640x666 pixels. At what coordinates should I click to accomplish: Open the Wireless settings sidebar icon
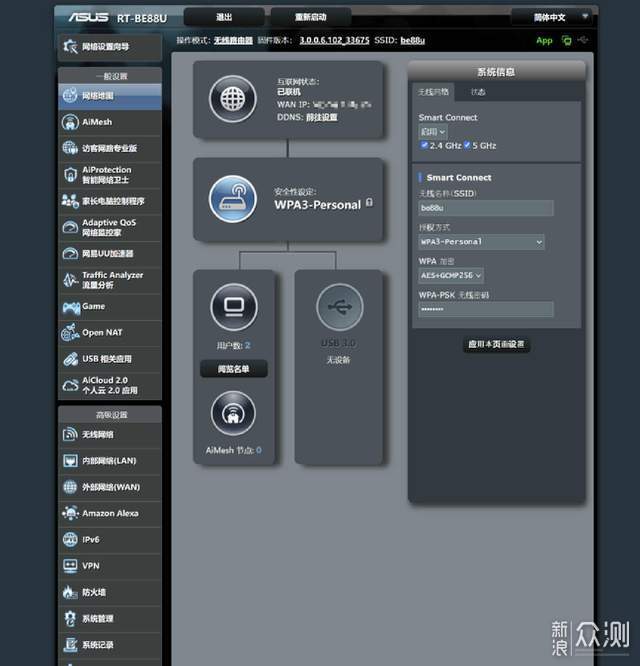click(70, 434)
